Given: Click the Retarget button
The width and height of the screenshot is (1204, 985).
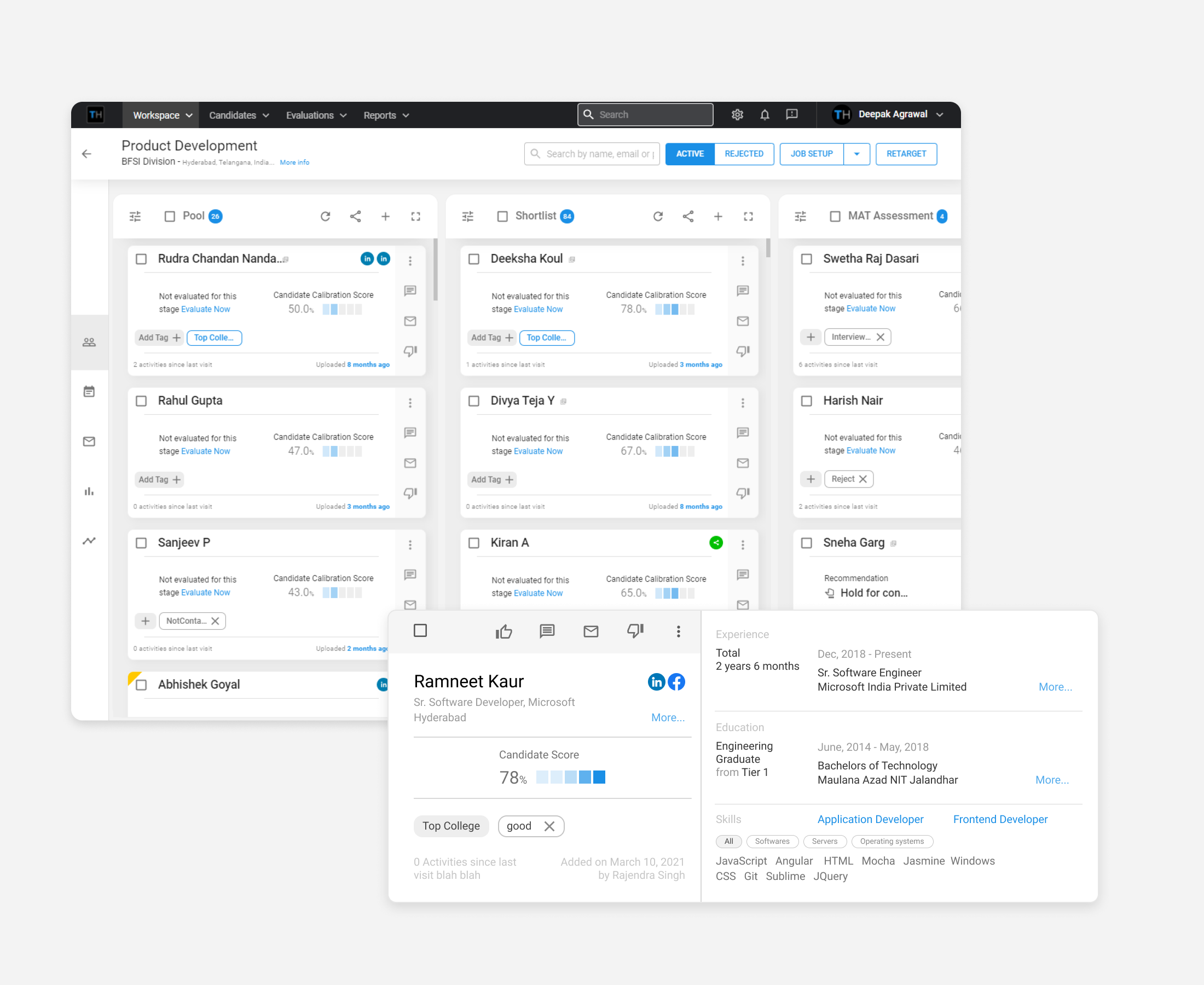Looking at the screenshot, I should click(906, 154).
